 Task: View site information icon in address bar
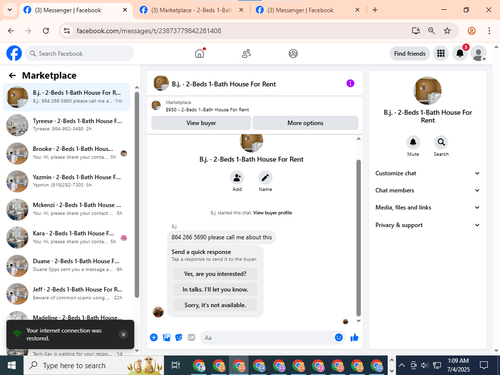pyautogui.click(x=67, y=31)
